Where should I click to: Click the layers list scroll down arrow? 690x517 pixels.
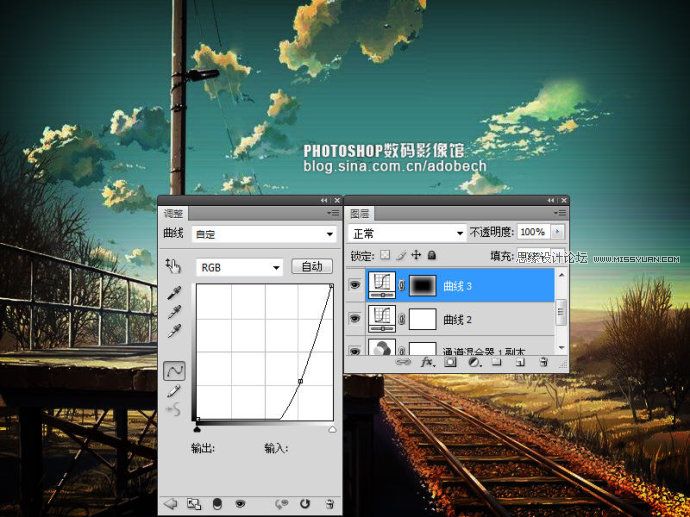tap(561, 348)
